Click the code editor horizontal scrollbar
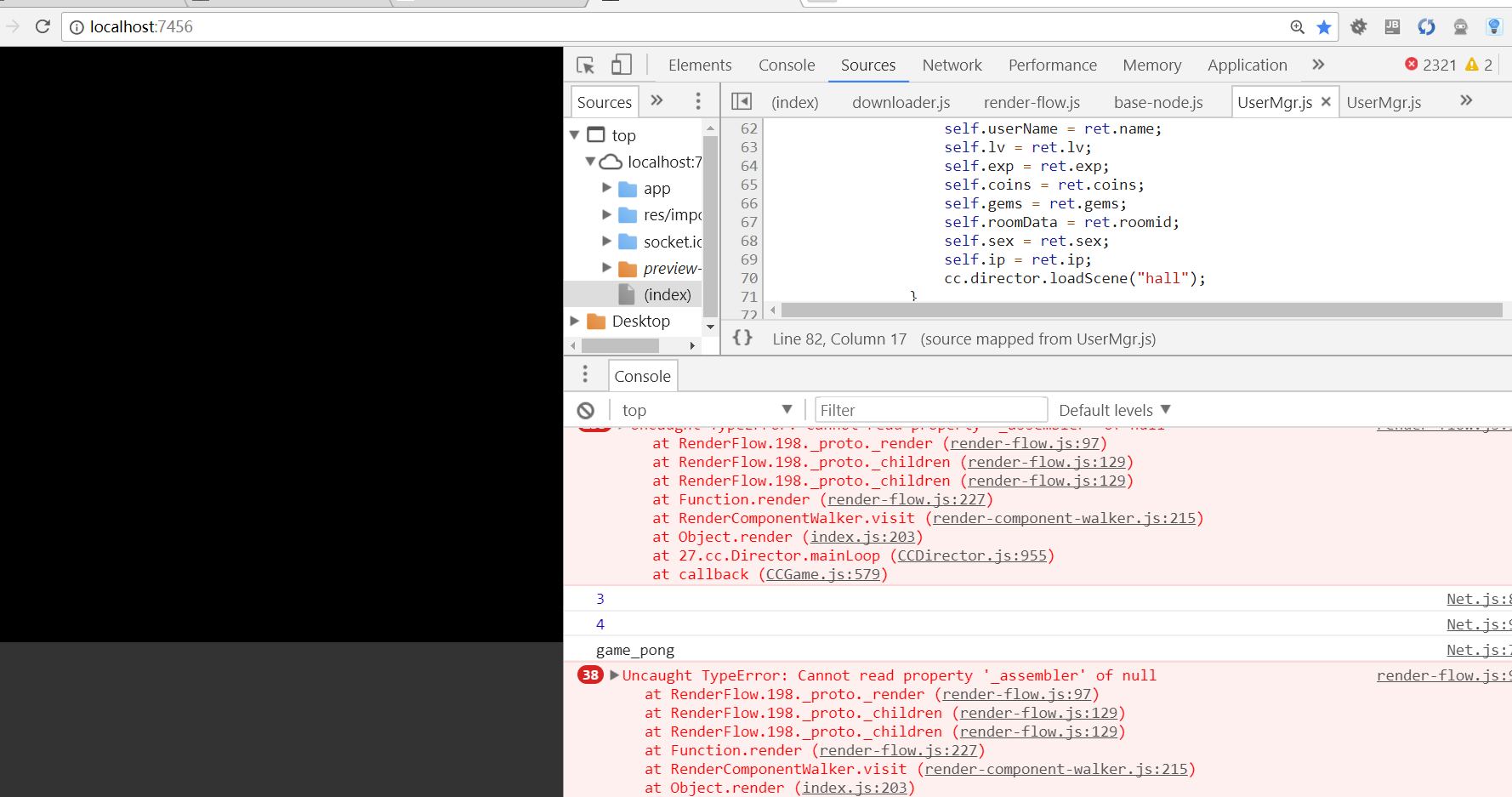Viewport: 1512px width, 797px height. (1141, 310)
